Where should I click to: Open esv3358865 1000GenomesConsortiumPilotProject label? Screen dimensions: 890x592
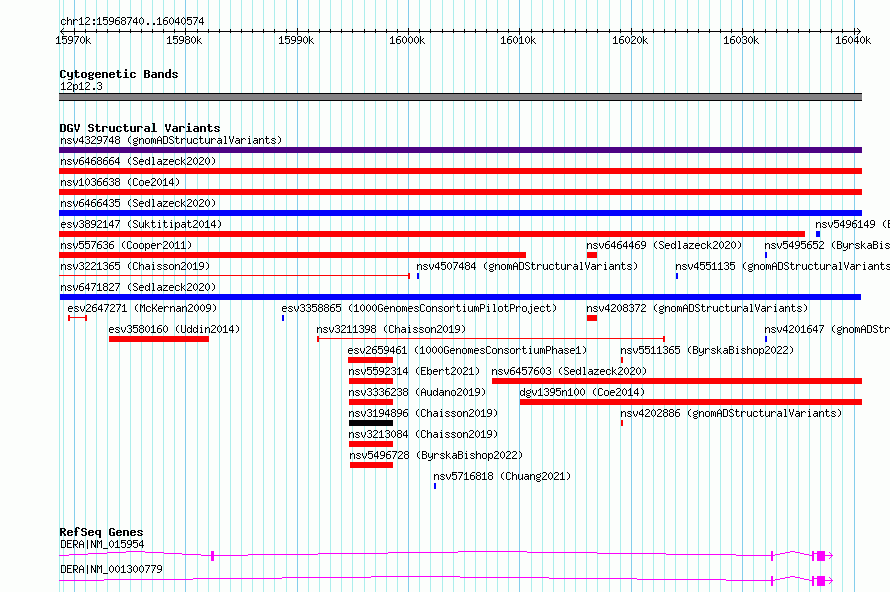[419, 308]
